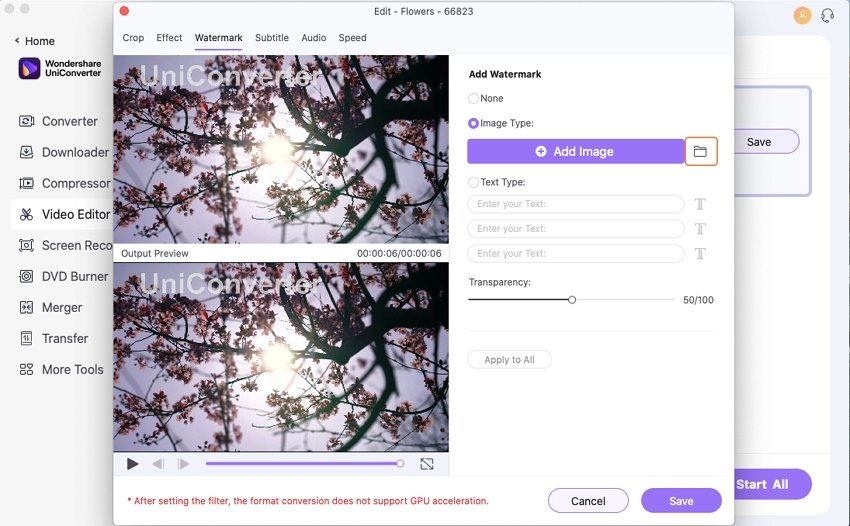
Task: Switch to the Subtitle tab
Action: point(272,37)
